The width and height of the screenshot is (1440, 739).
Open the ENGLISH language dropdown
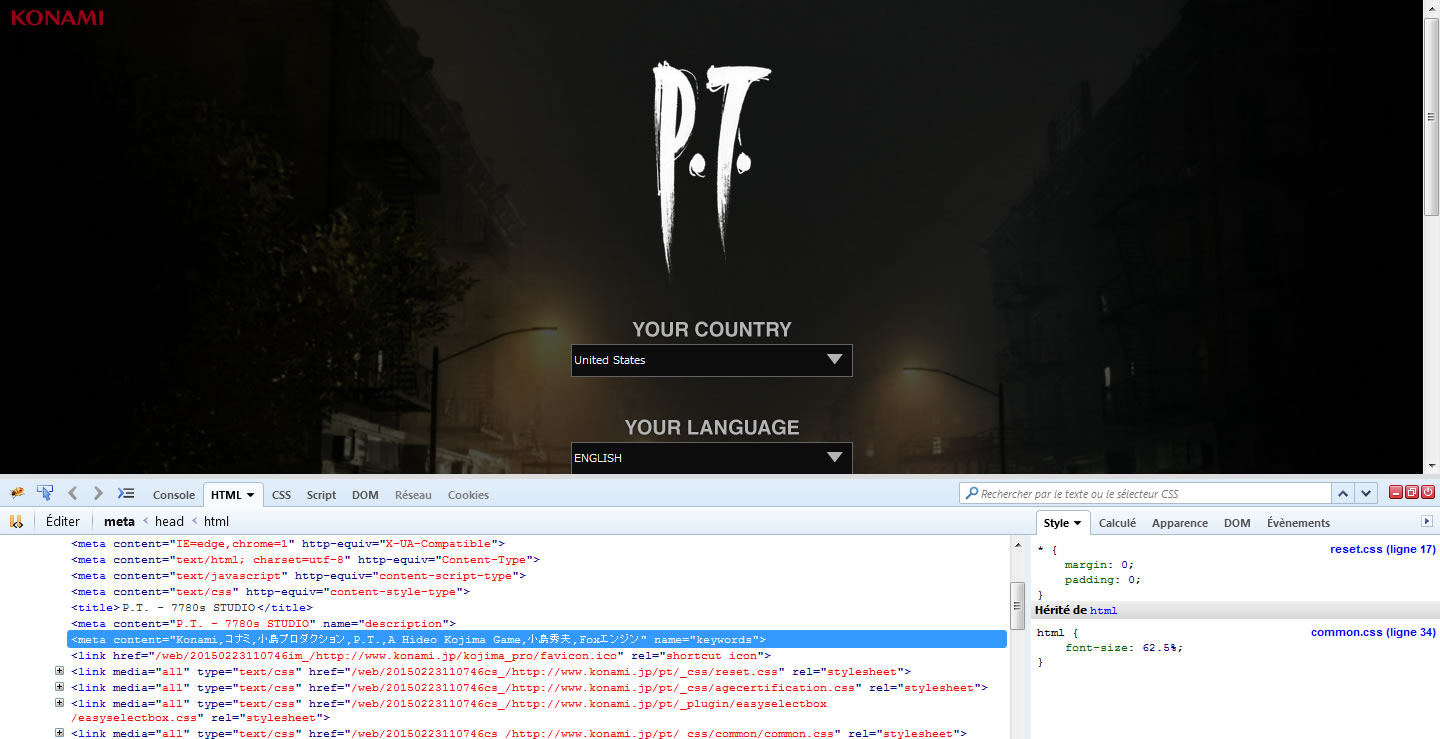pyautogui.click(x=711, y=458)
